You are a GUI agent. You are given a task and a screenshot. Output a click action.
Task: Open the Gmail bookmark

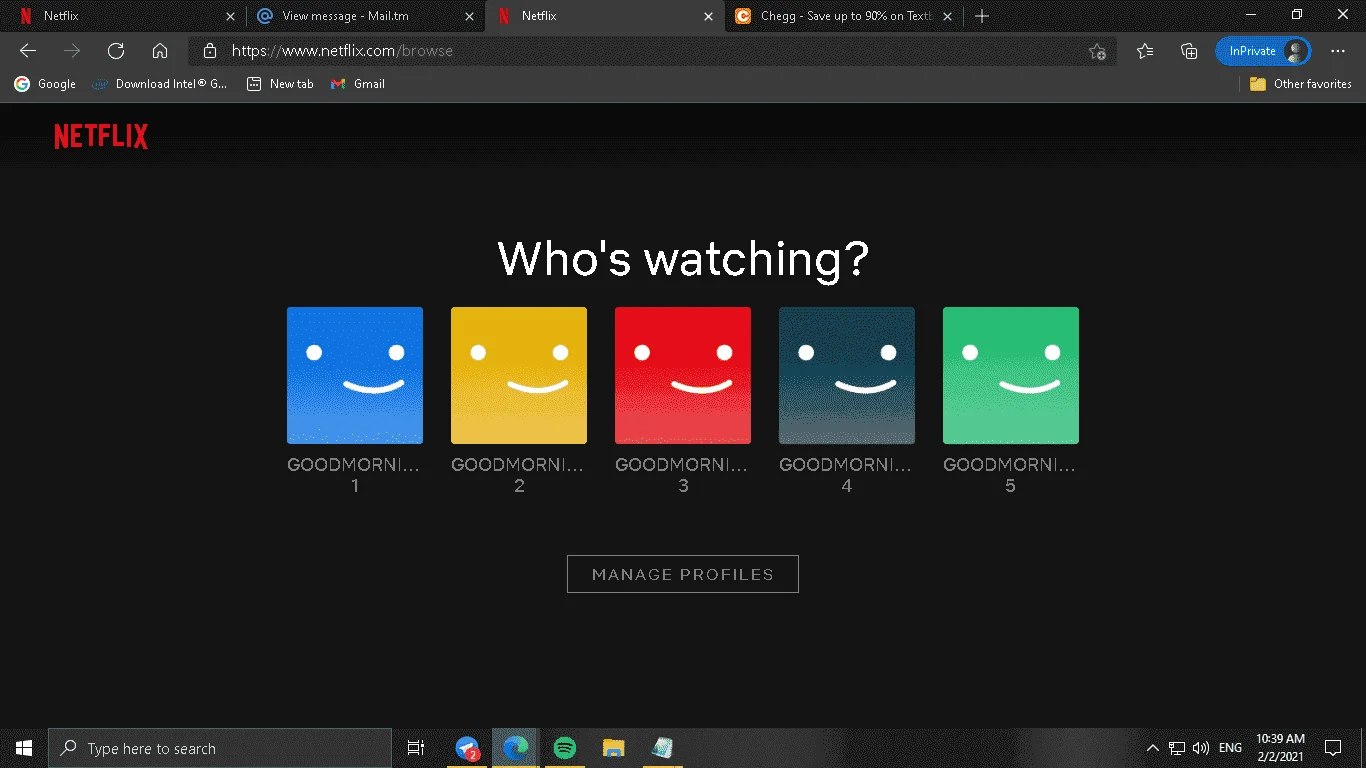[358, 84]
